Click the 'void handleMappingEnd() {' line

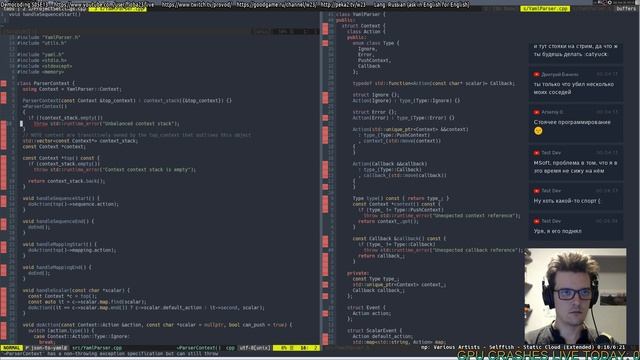click(57, 267)
